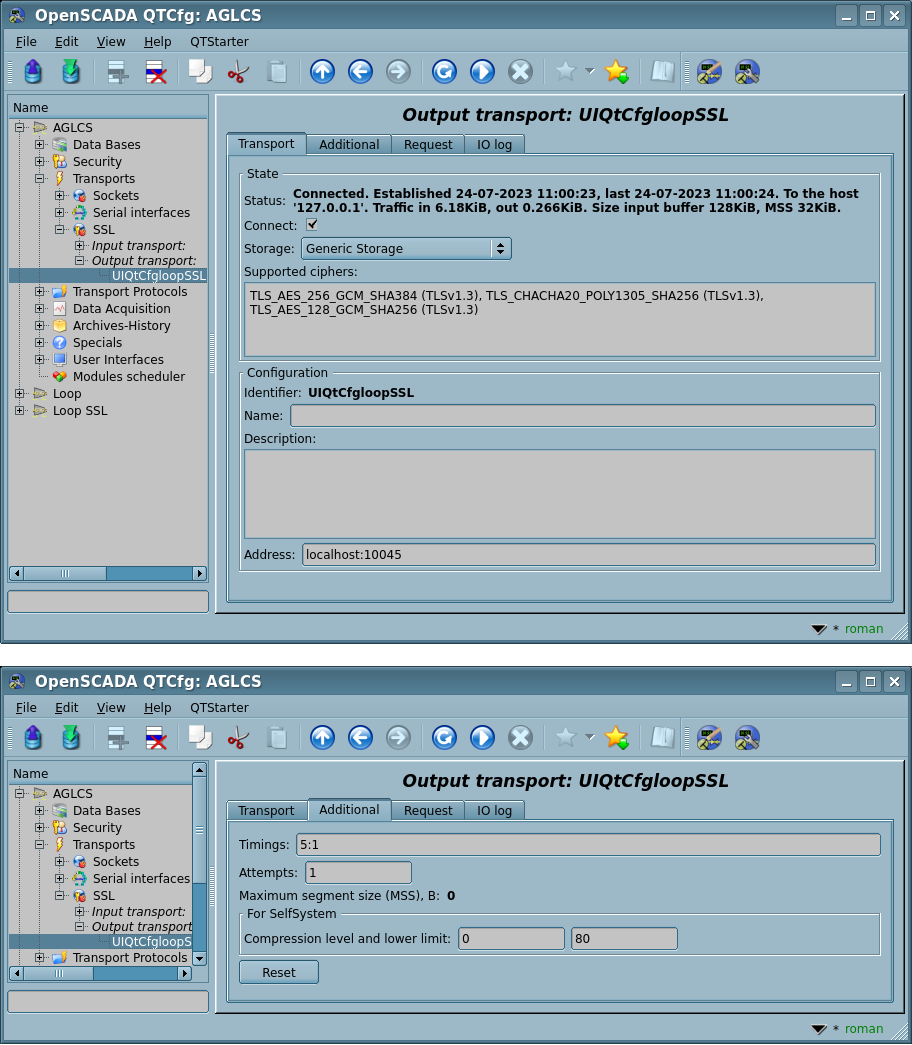Open the QTStarter menu in upper window
This screenshot has width=912, height=1045.
pyautogui.click(x=219, y=42)
